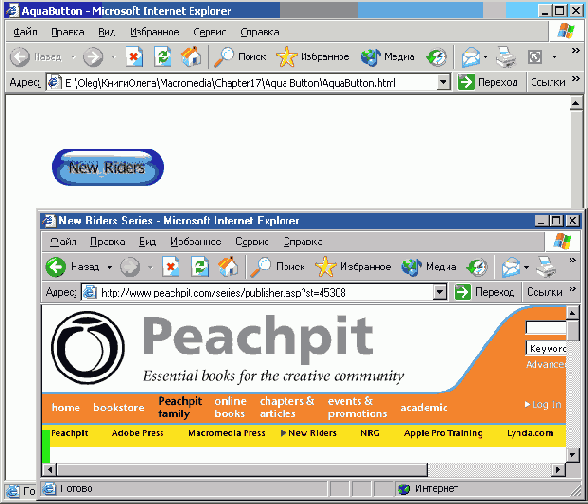Click the Переход go button in the front window

[x=484, y=292]
